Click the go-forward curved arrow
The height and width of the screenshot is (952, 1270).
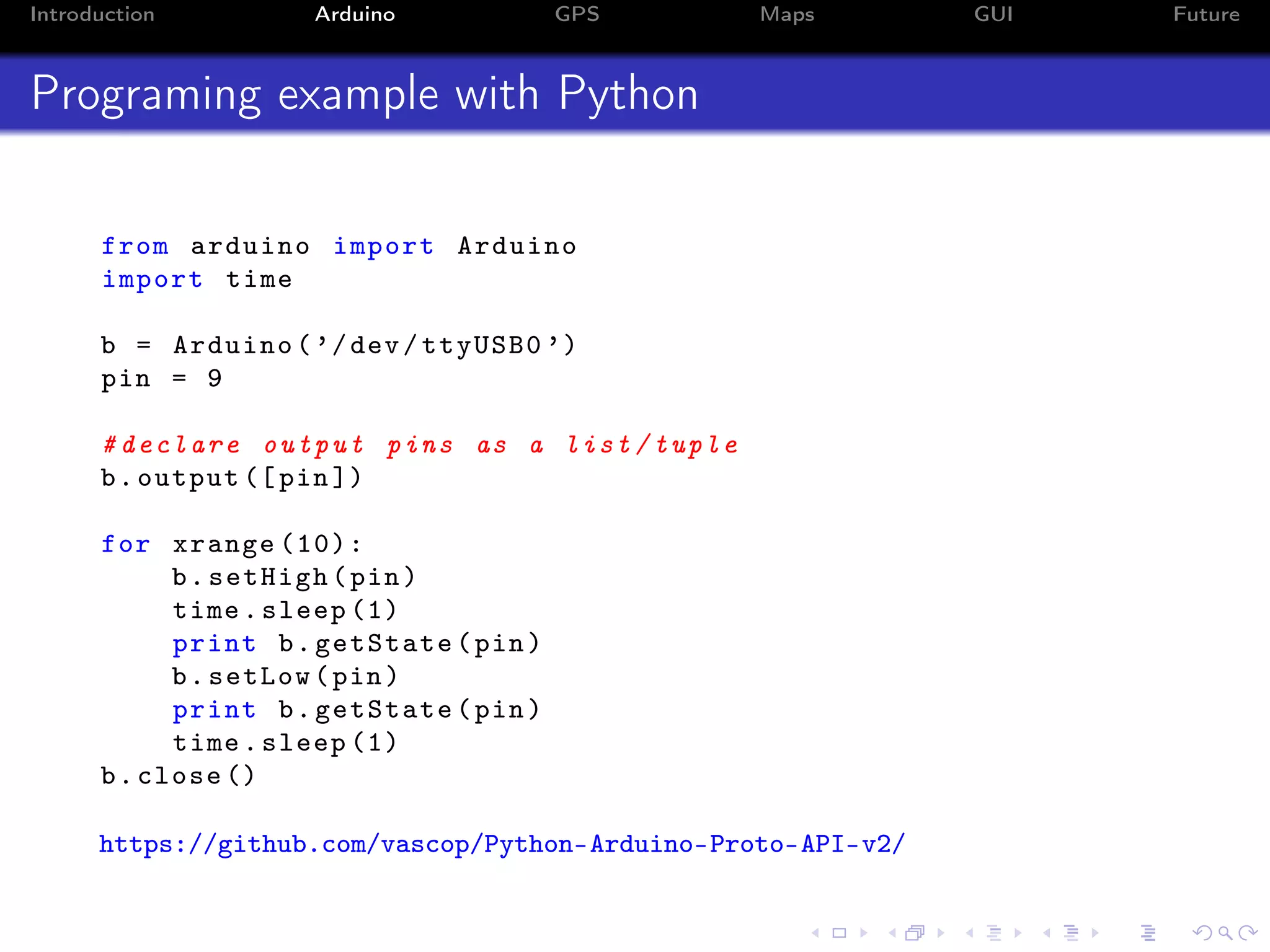[1248, 933]
